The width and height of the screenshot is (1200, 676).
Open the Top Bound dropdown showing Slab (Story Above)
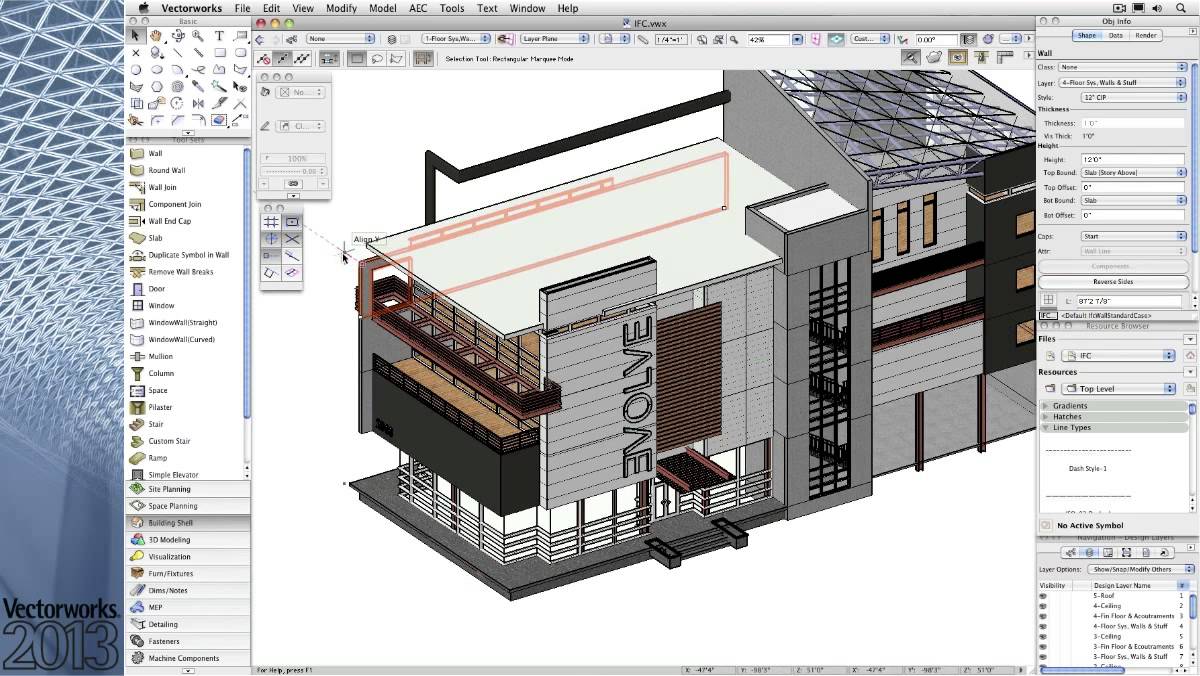click(x=1133, y=173)
